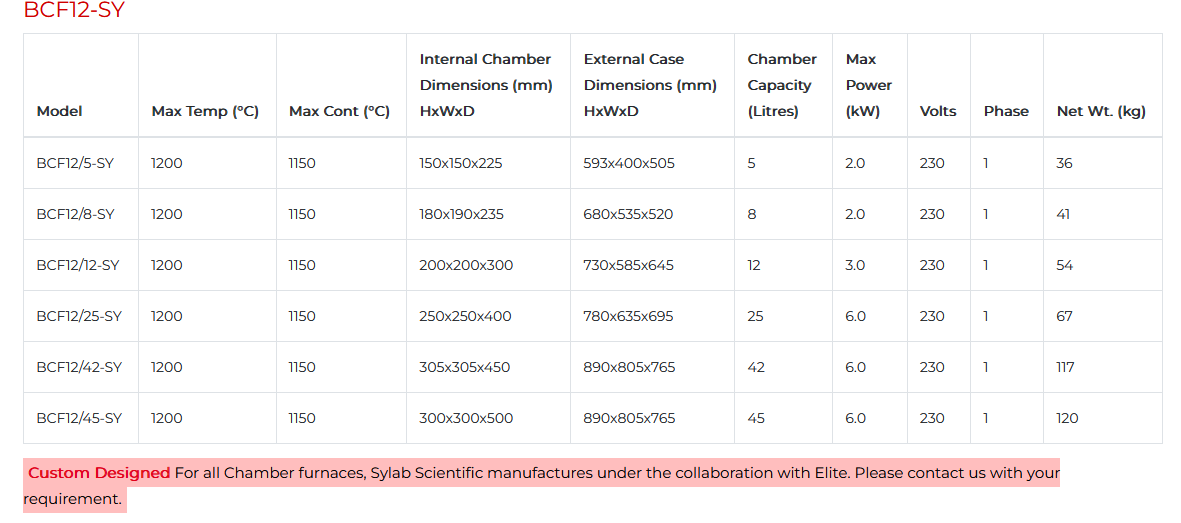Image resolution: width=1181 pixels, height=523 pixels.
Task: Click the Model column header
Action: 59,111
